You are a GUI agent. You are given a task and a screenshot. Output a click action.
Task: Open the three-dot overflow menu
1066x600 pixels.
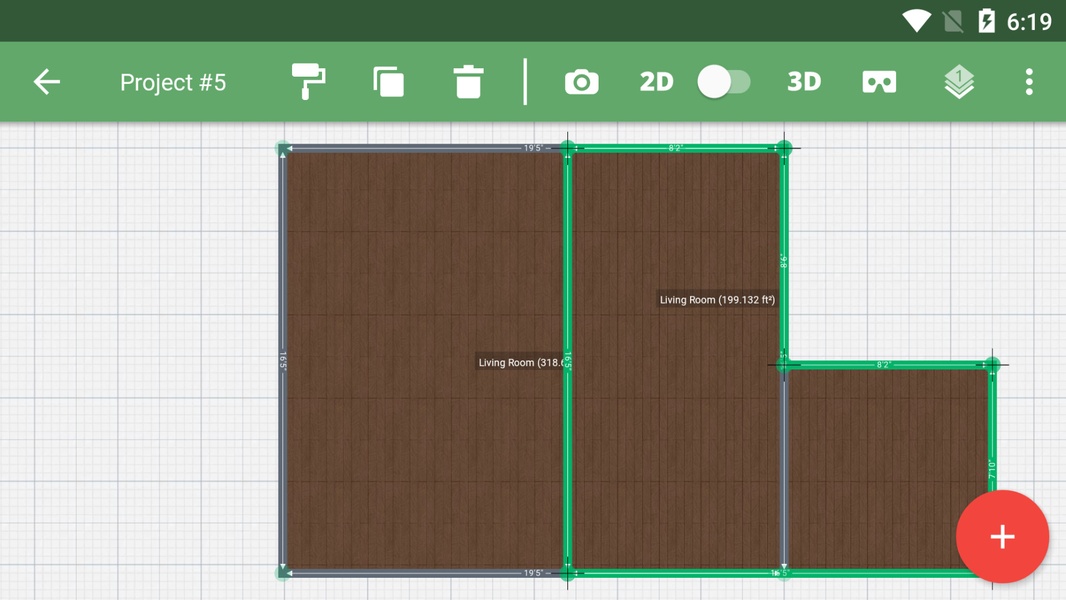1029,82
